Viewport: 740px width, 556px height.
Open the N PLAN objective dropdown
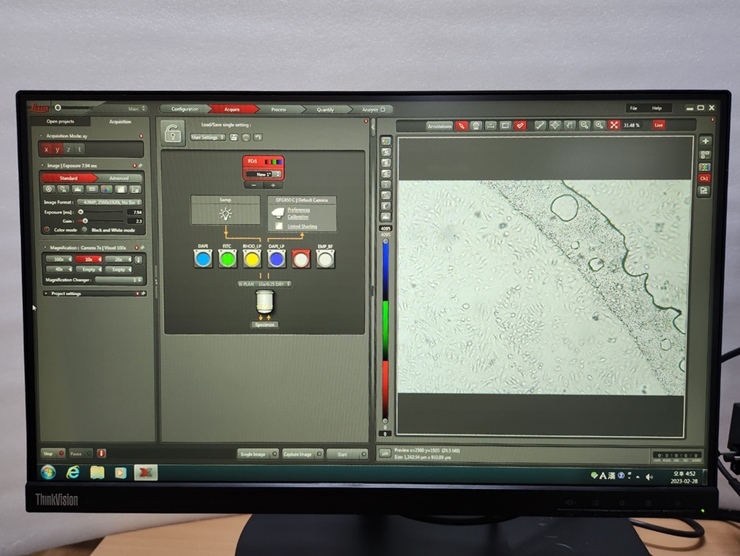[x=264, y=283]
